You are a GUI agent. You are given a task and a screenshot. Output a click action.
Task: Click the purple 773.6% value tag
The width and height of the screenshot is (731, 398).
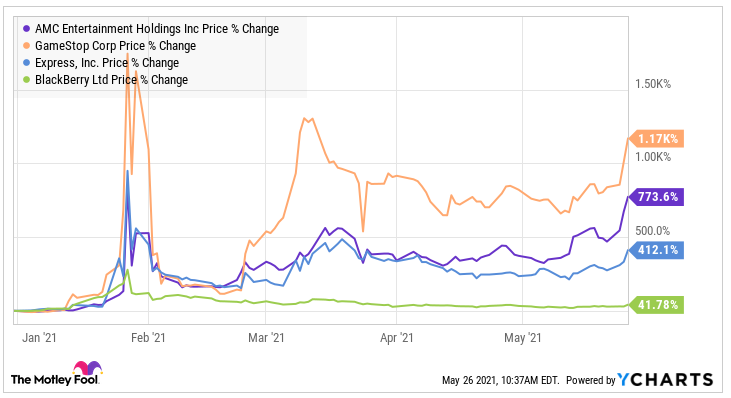pyautogui.click(x=656, y=197)
